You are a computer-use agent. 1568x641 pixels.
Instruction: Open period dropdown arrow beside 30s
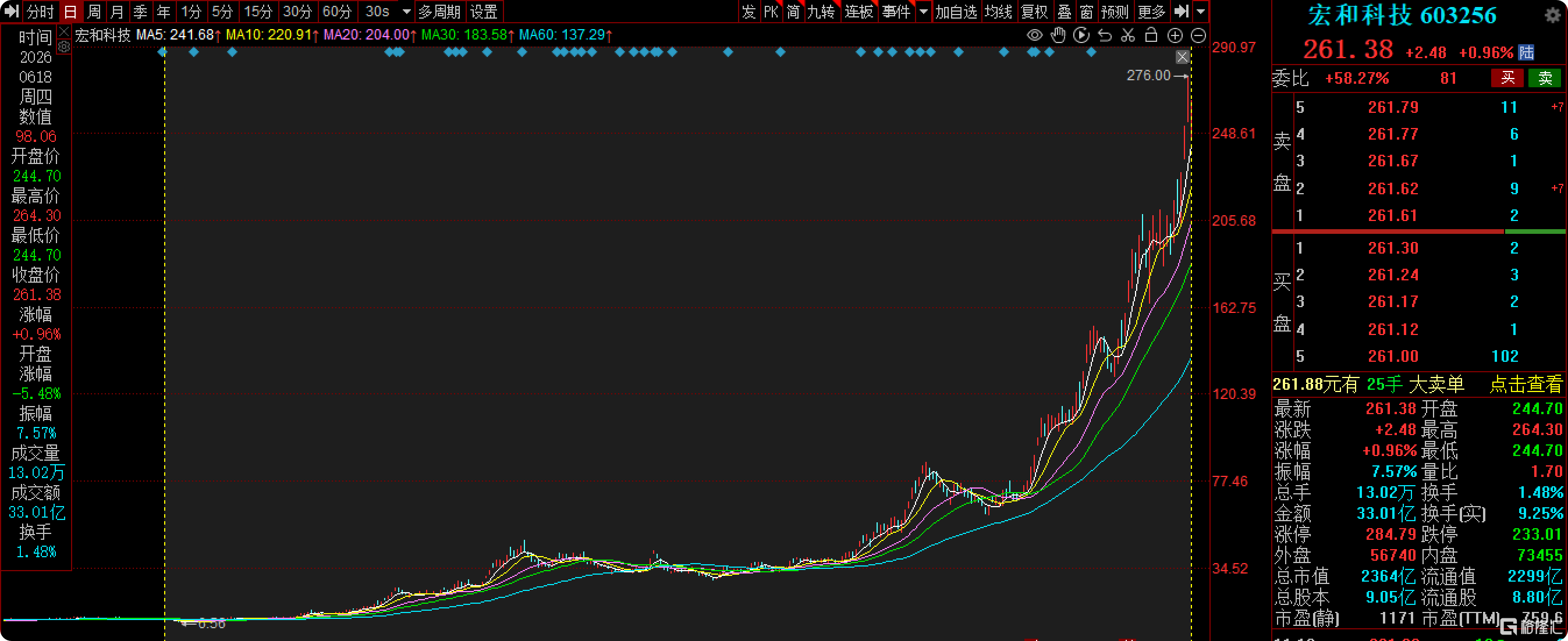coord(407,11)
